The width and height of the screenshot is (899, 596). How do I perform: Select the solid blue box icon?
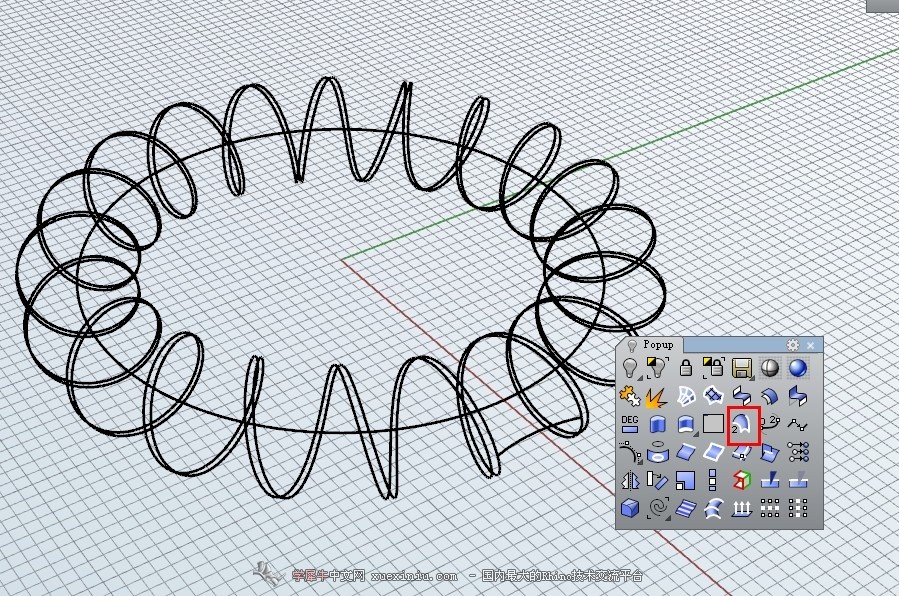pyautogui.click(x=630, y=508)
